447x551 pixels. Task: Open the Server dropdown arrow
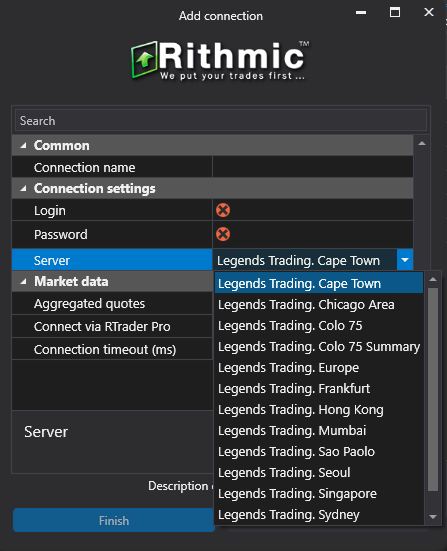[405, 260]
